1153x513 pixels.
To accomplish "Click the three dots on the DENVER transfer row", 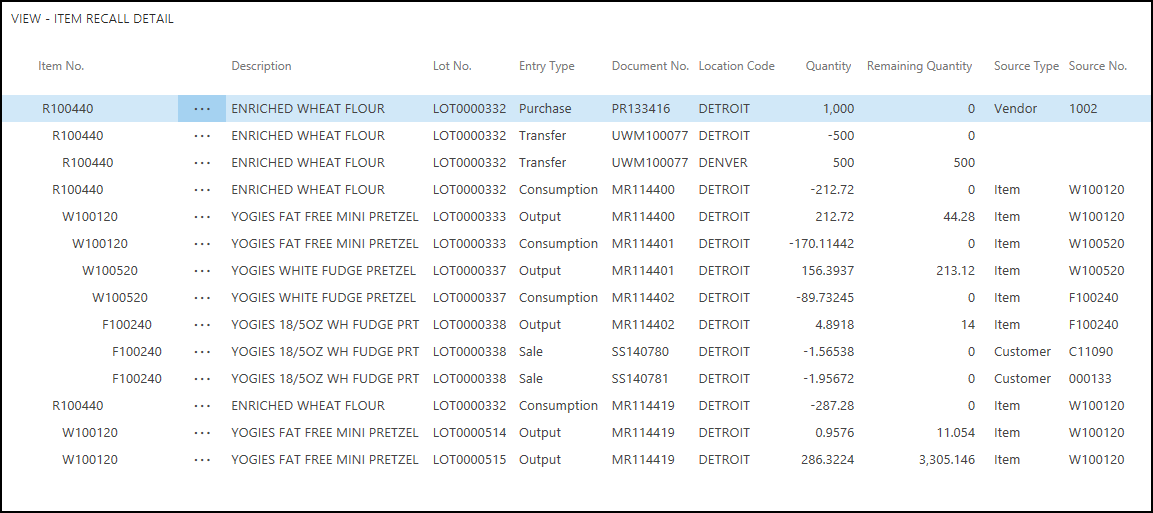I will point(202,163).
